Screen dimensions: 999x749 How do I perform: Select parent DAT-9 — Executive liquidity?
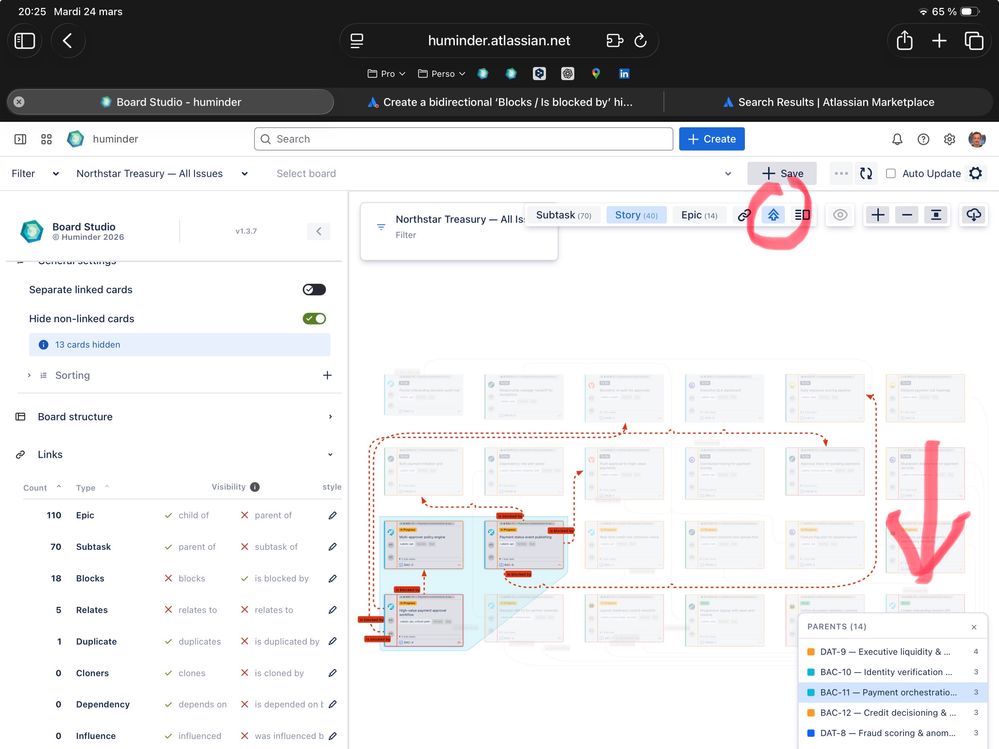(x=892, y=652)
